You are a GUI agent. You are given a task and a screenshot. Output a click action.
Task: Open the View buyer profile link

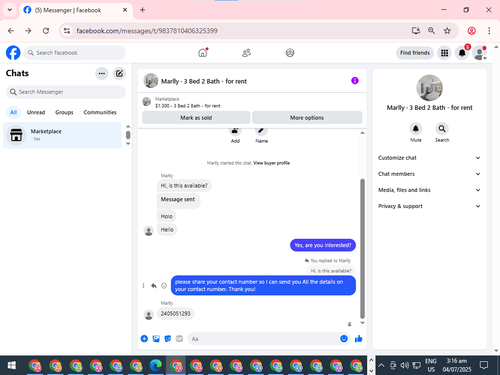coord(271,163)
